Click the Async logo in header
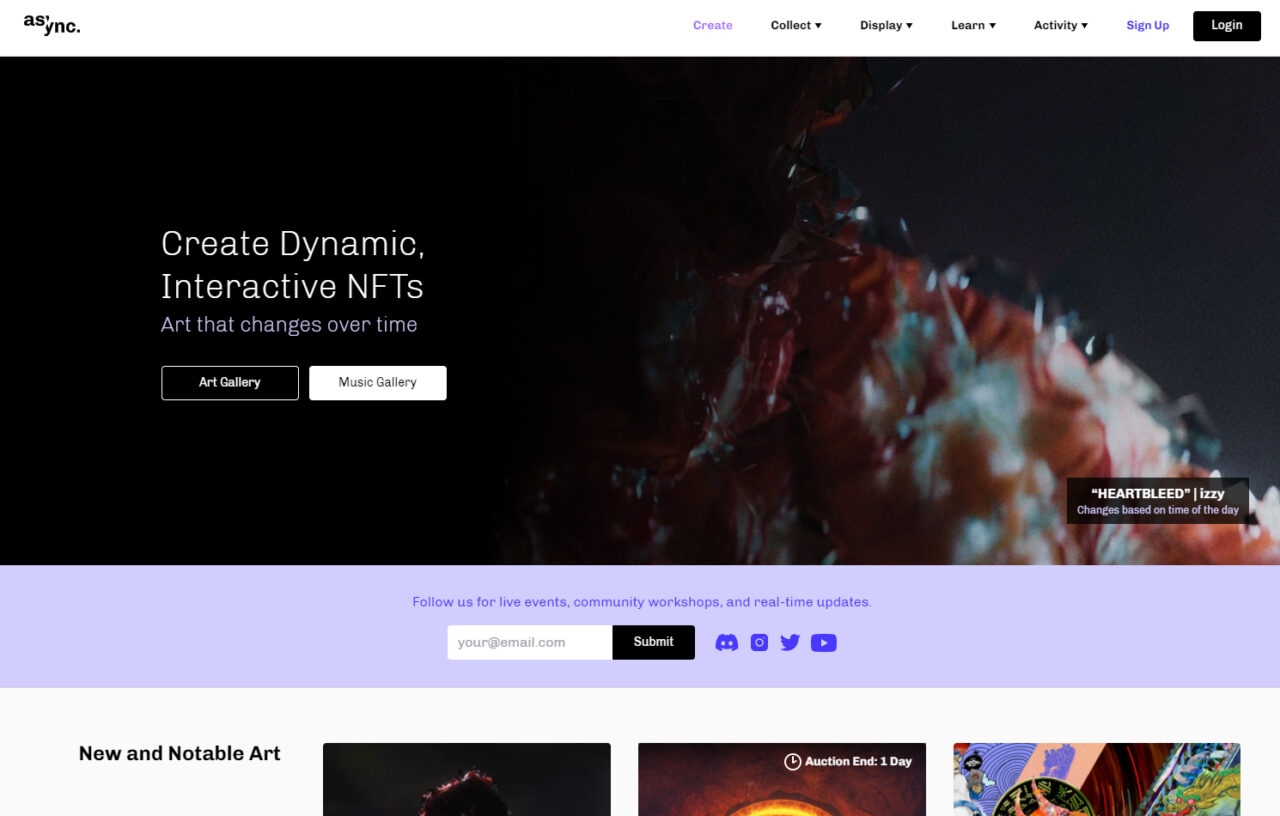This screenshot has height=816, width=1280. [x=52, y=26]
